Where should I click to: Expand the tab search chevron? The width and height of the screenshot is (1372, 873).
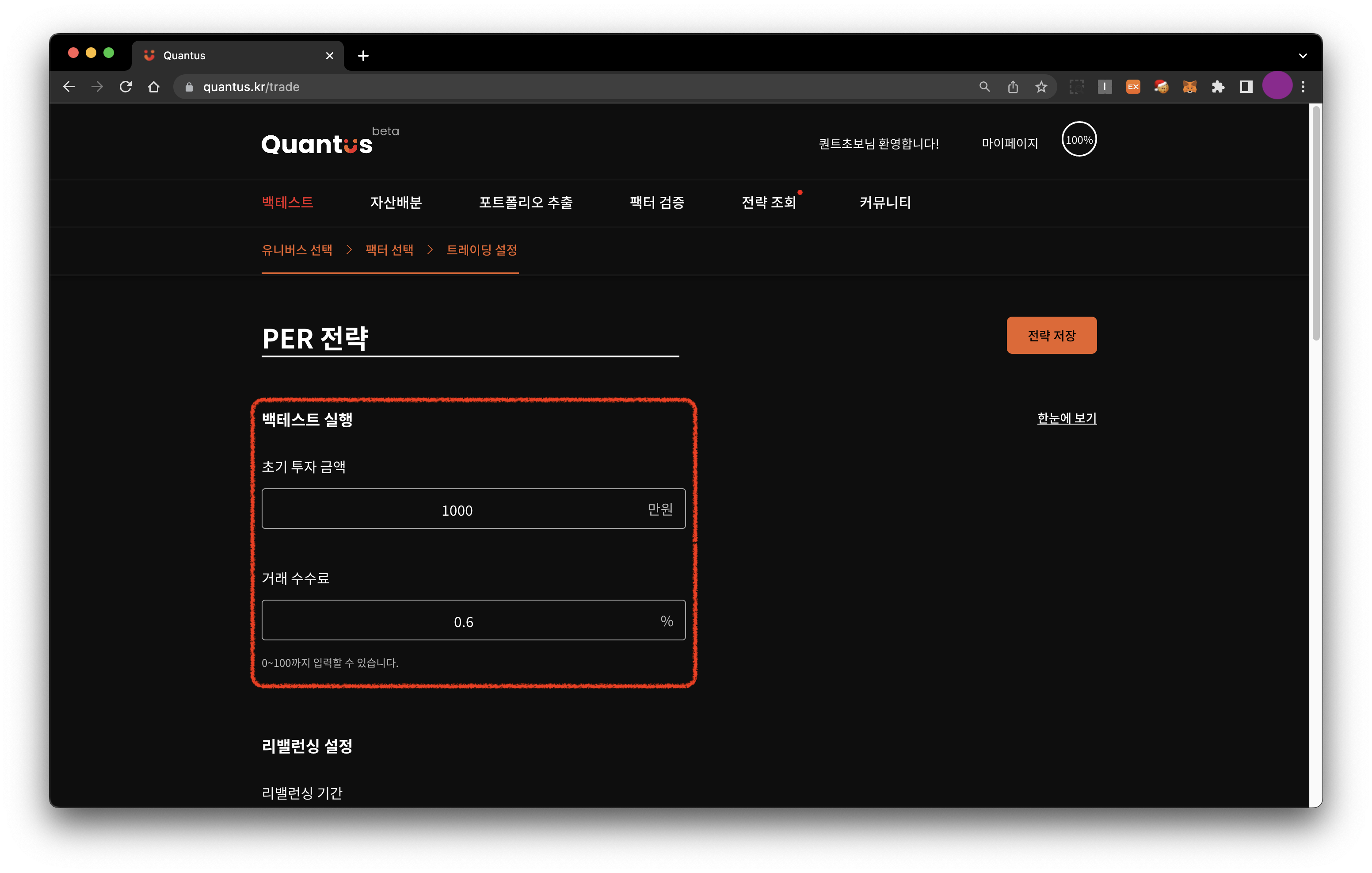(1303, 56)
